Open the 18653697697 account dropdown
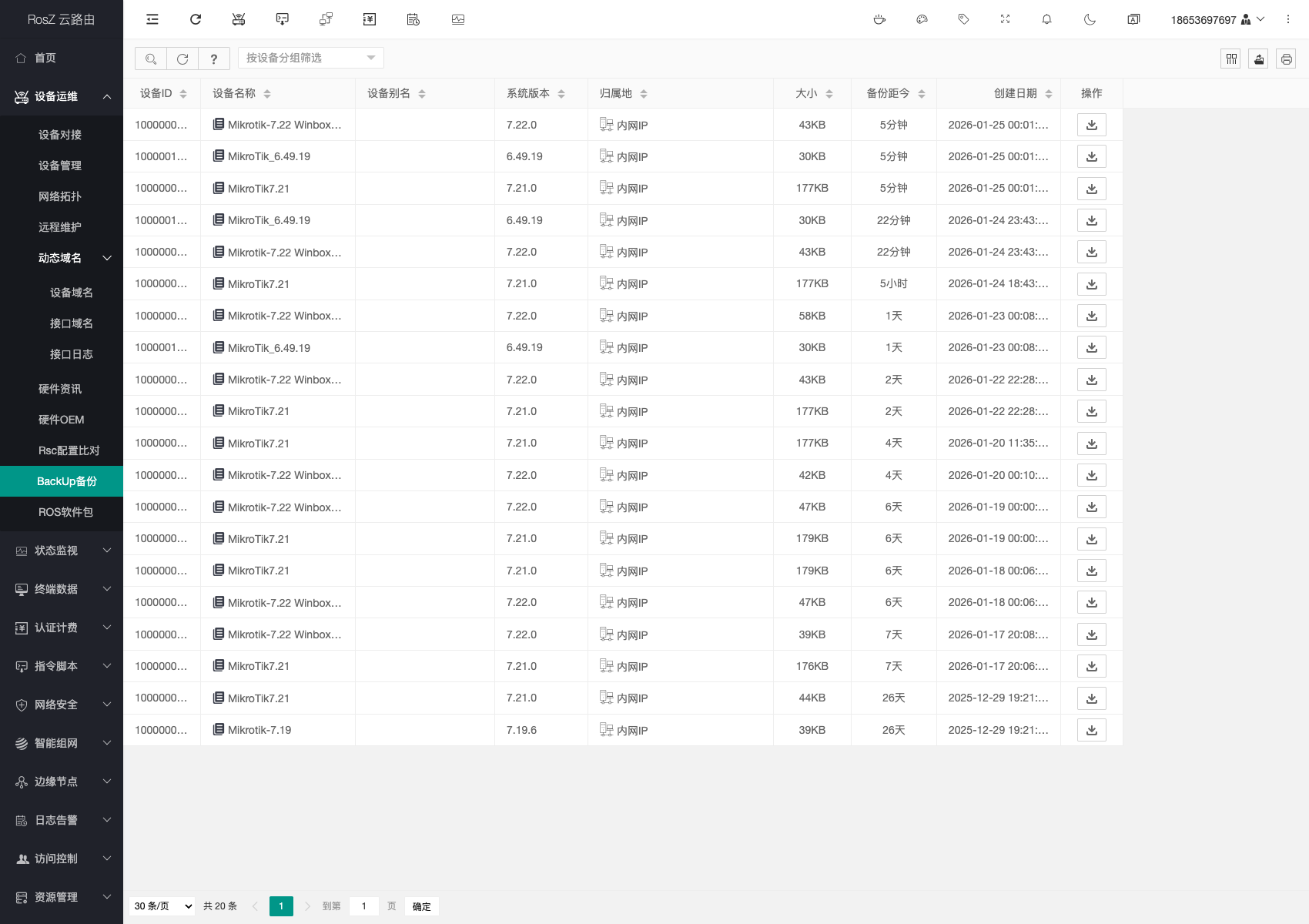This screenshot has height=924, width=1309. 1217,19
